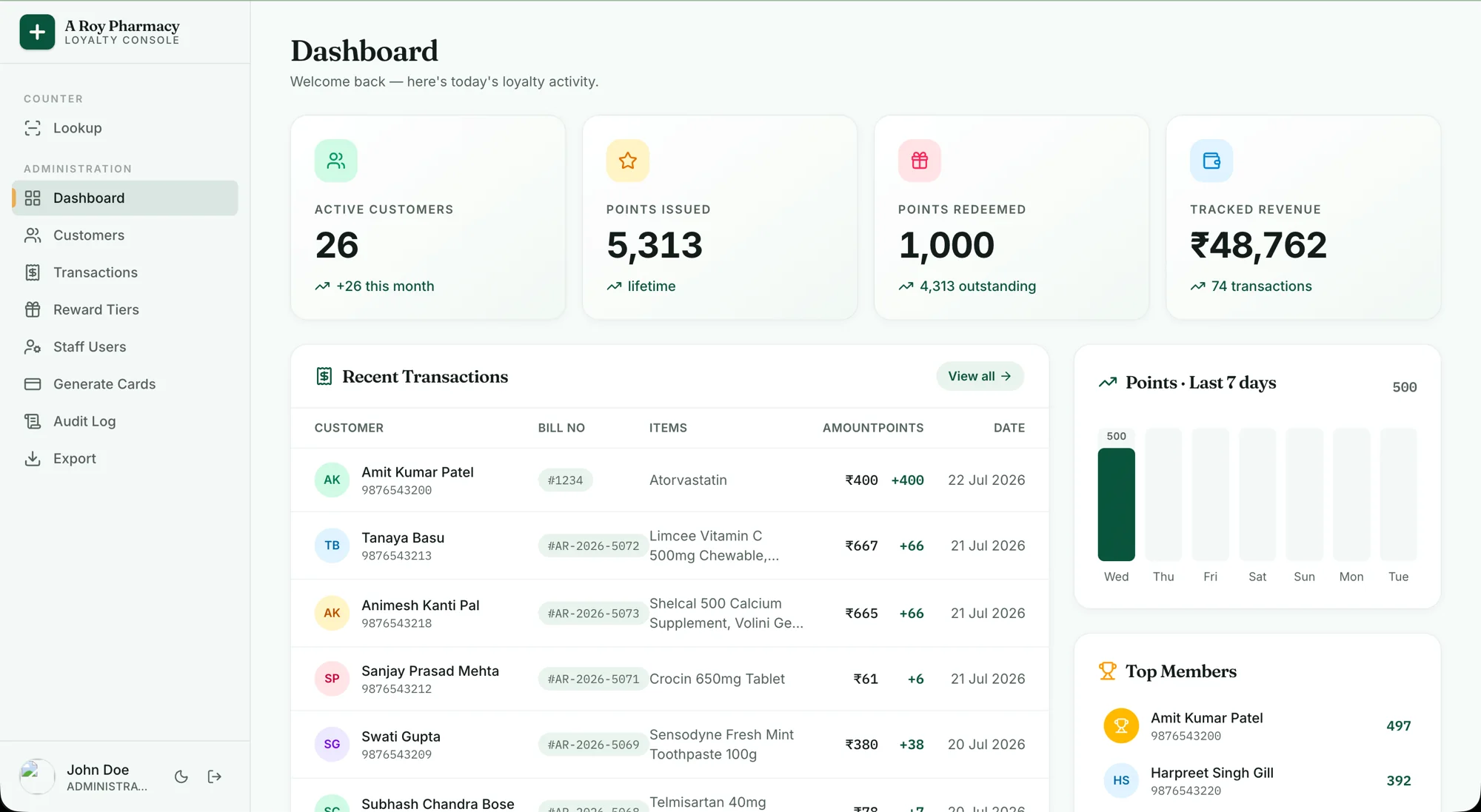Open Staff Users section

coord(124,346)
